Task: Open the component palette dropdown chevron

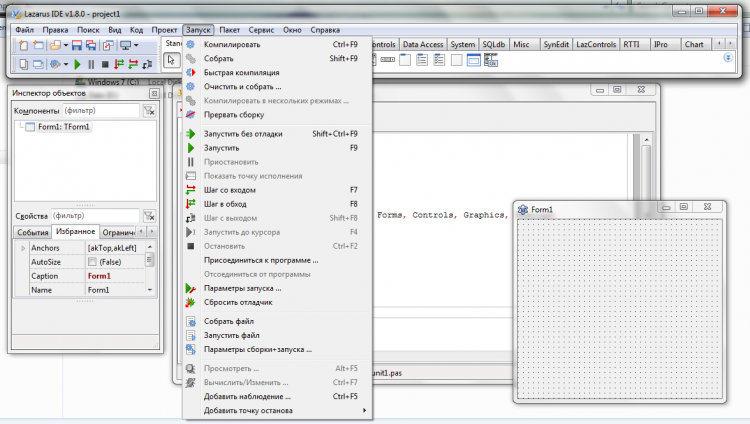Action: click(728, 57)
